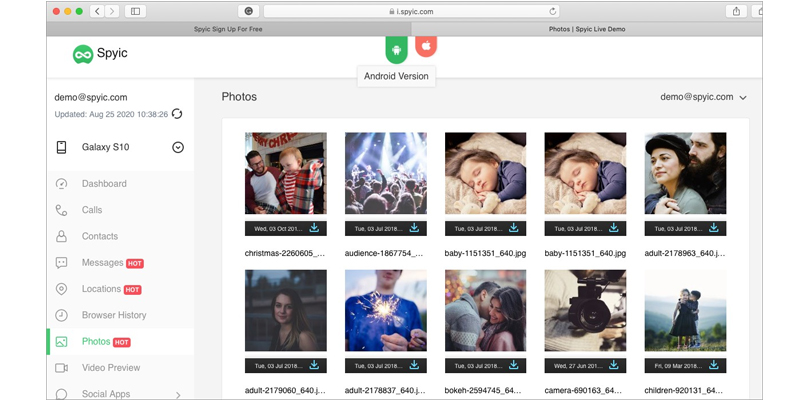
Task: Click the Android Version tooltip label
Action: (x=396, y=76)
